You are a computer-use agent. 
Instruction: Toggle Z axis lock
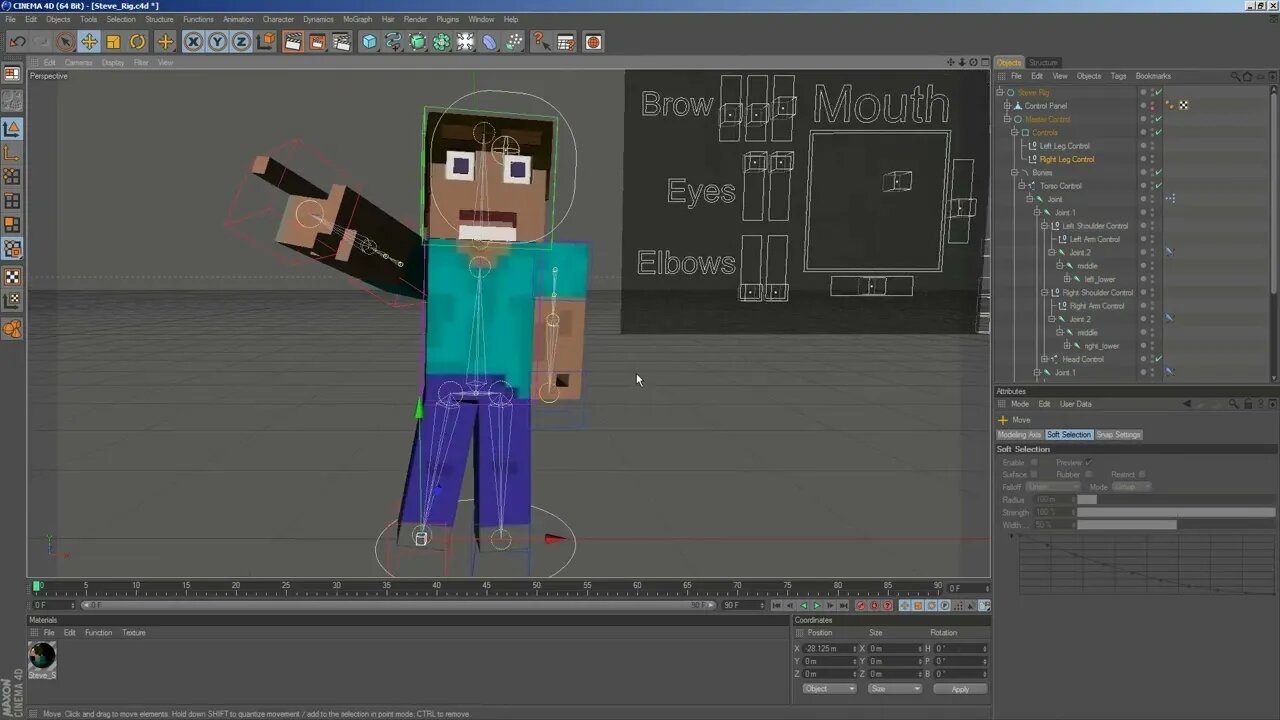(x=241, y=42)
